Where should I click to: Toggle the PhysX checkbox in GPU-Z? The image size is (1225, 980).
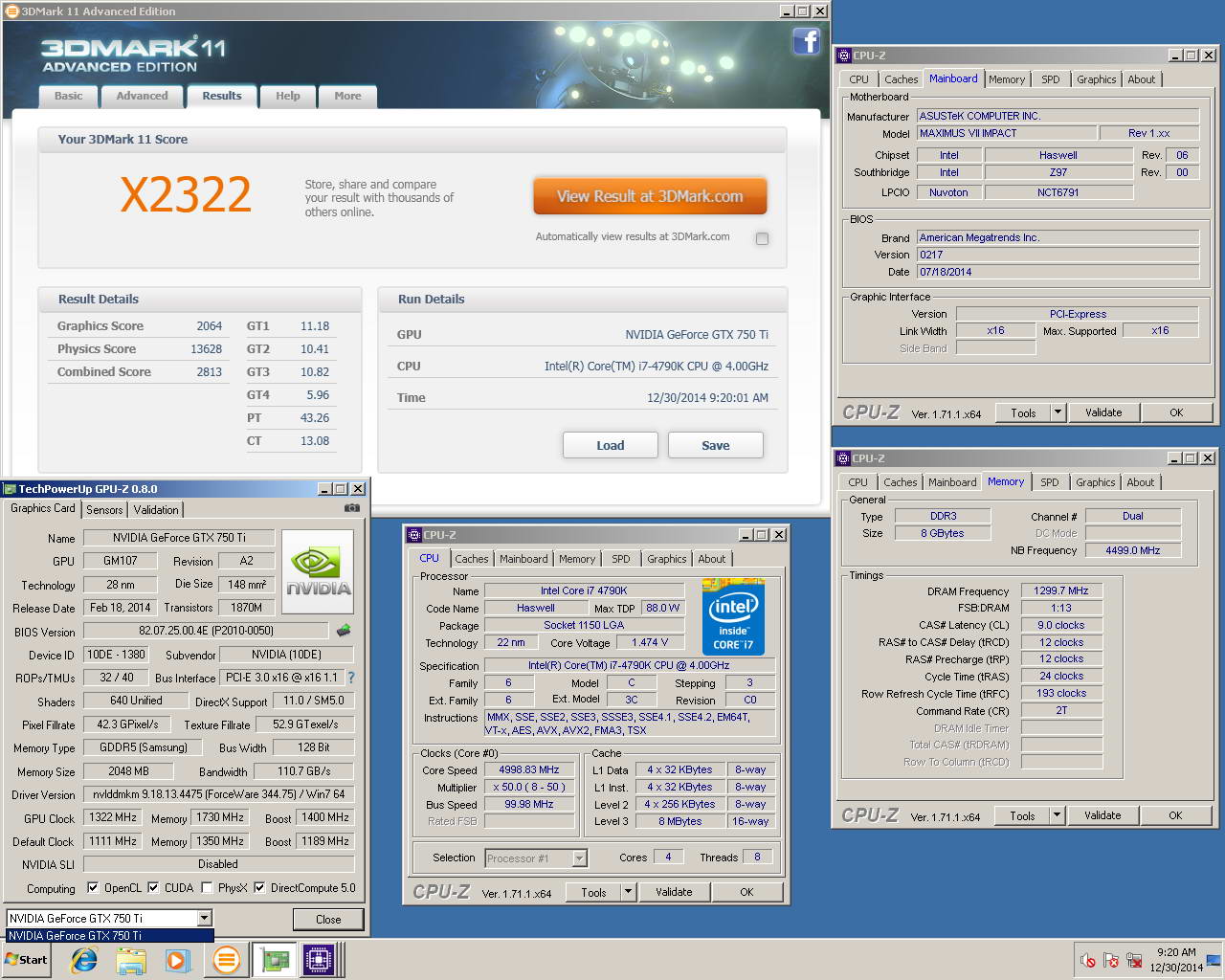click(x=207, y=888)
